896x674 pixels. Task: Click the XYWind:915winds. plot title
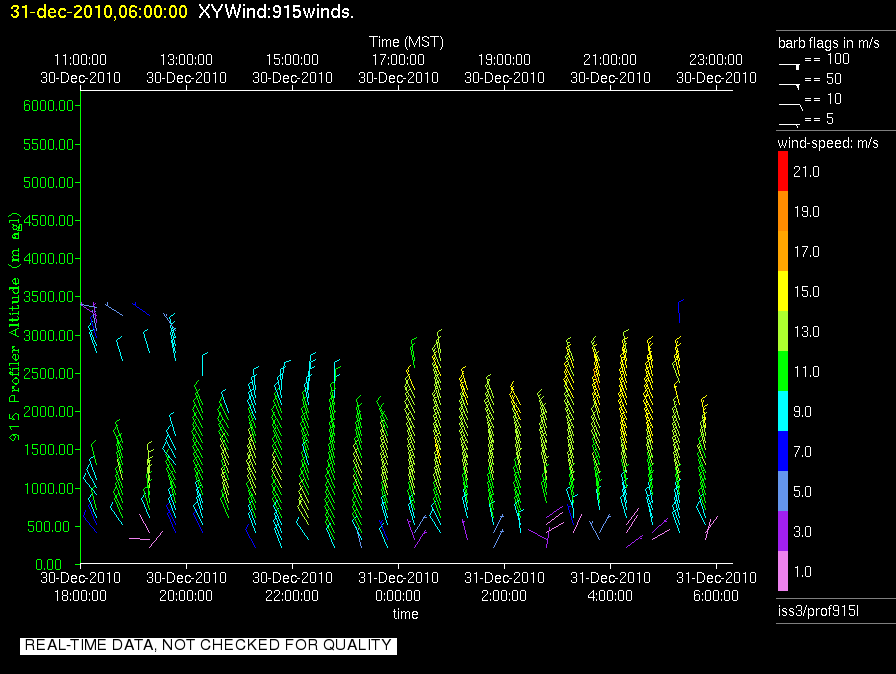276,12
